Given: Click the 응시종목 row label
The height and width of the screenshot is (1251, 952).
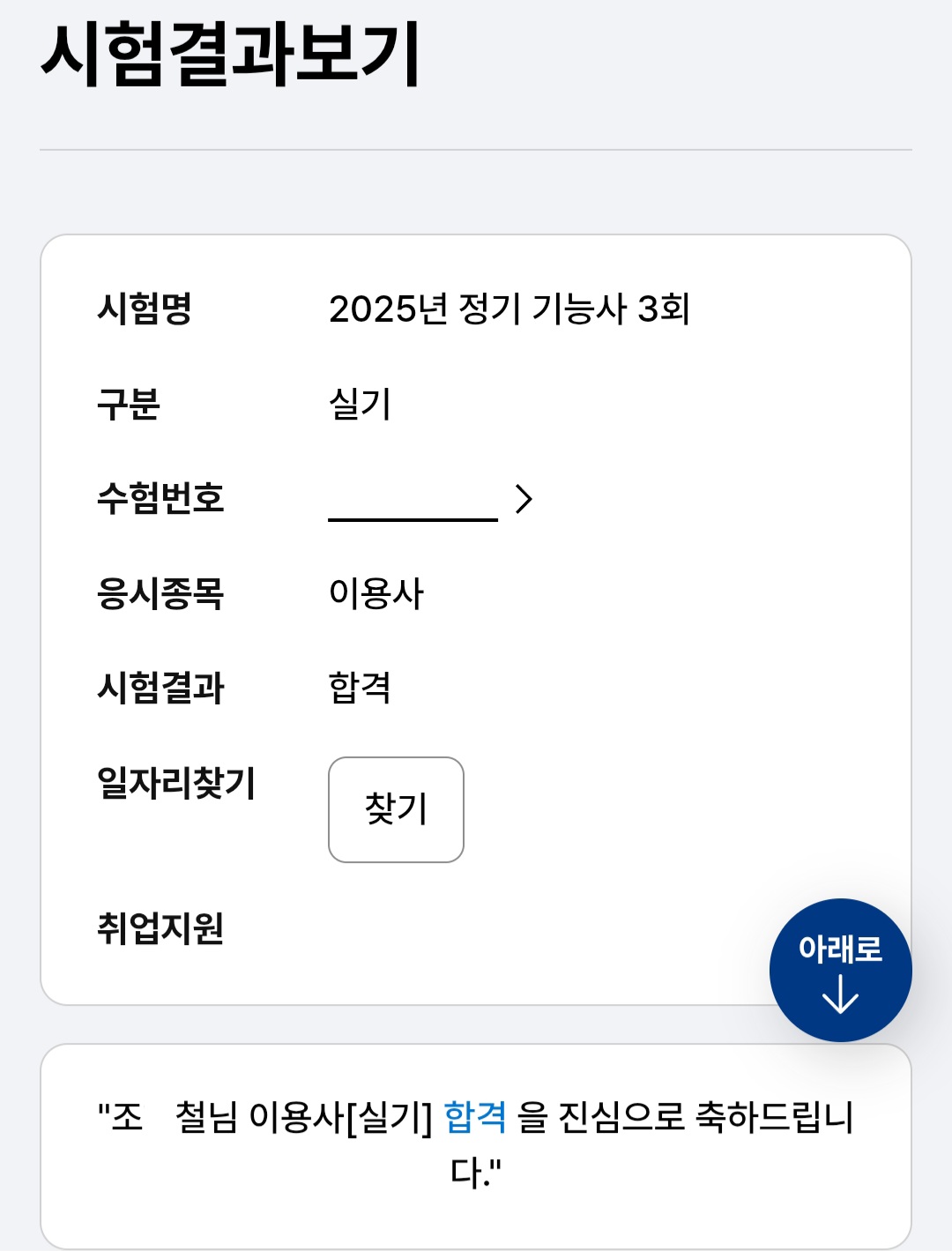Looking at the screenshot, I should [x=160, y=593].
